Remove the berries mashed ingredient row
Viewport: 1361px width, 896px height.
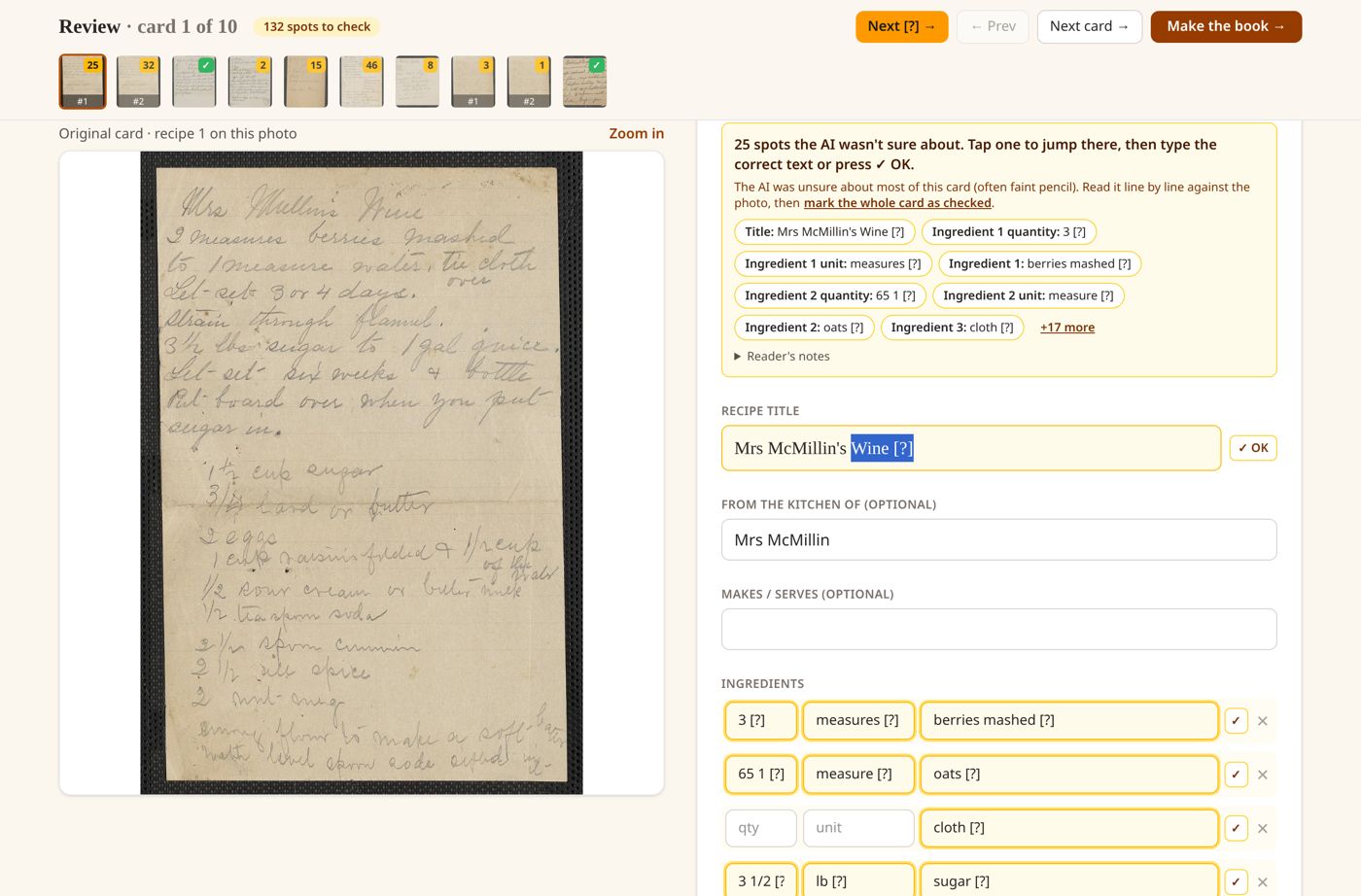1263,721
